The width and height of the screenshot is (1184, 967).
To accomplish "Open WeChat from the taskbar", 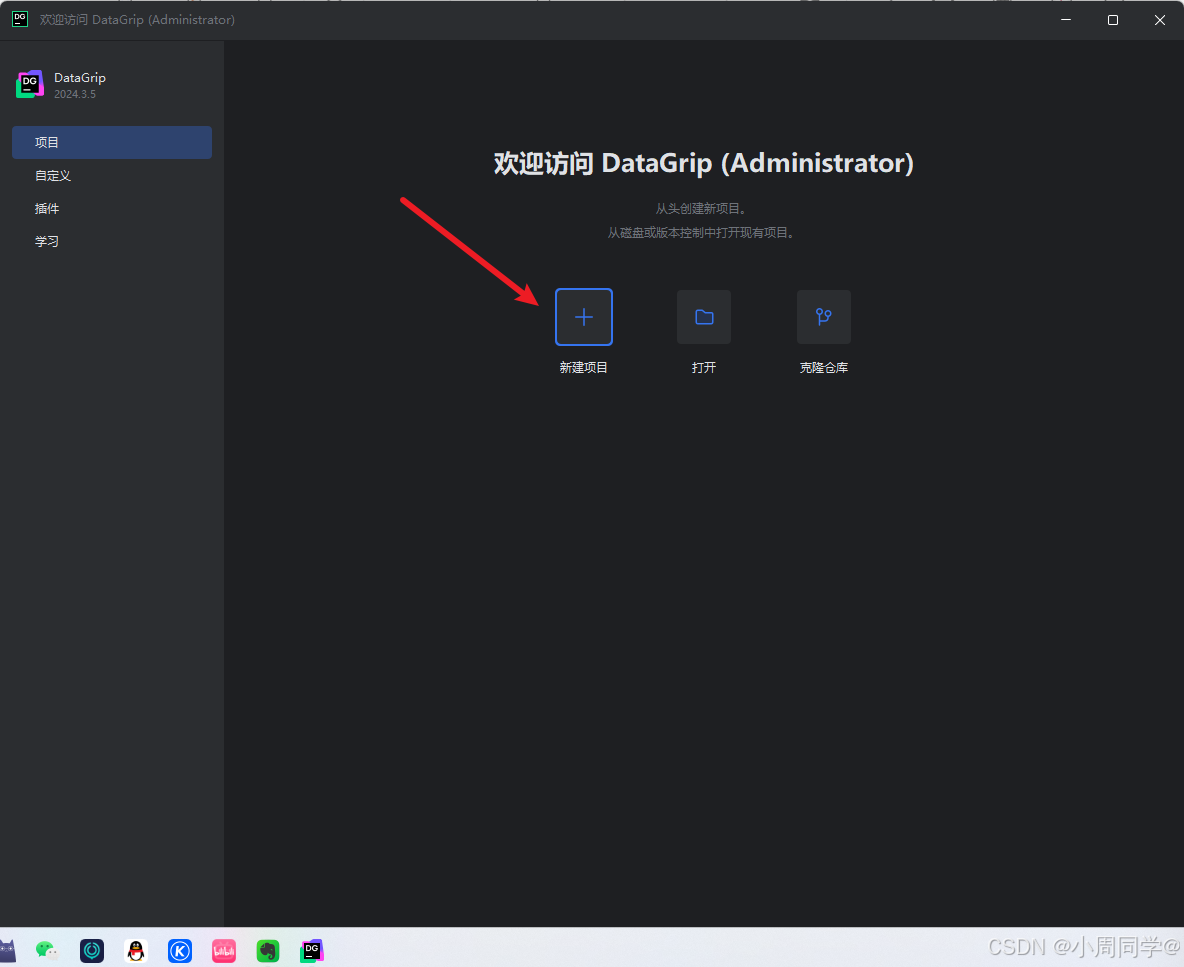I will [47, 950].
